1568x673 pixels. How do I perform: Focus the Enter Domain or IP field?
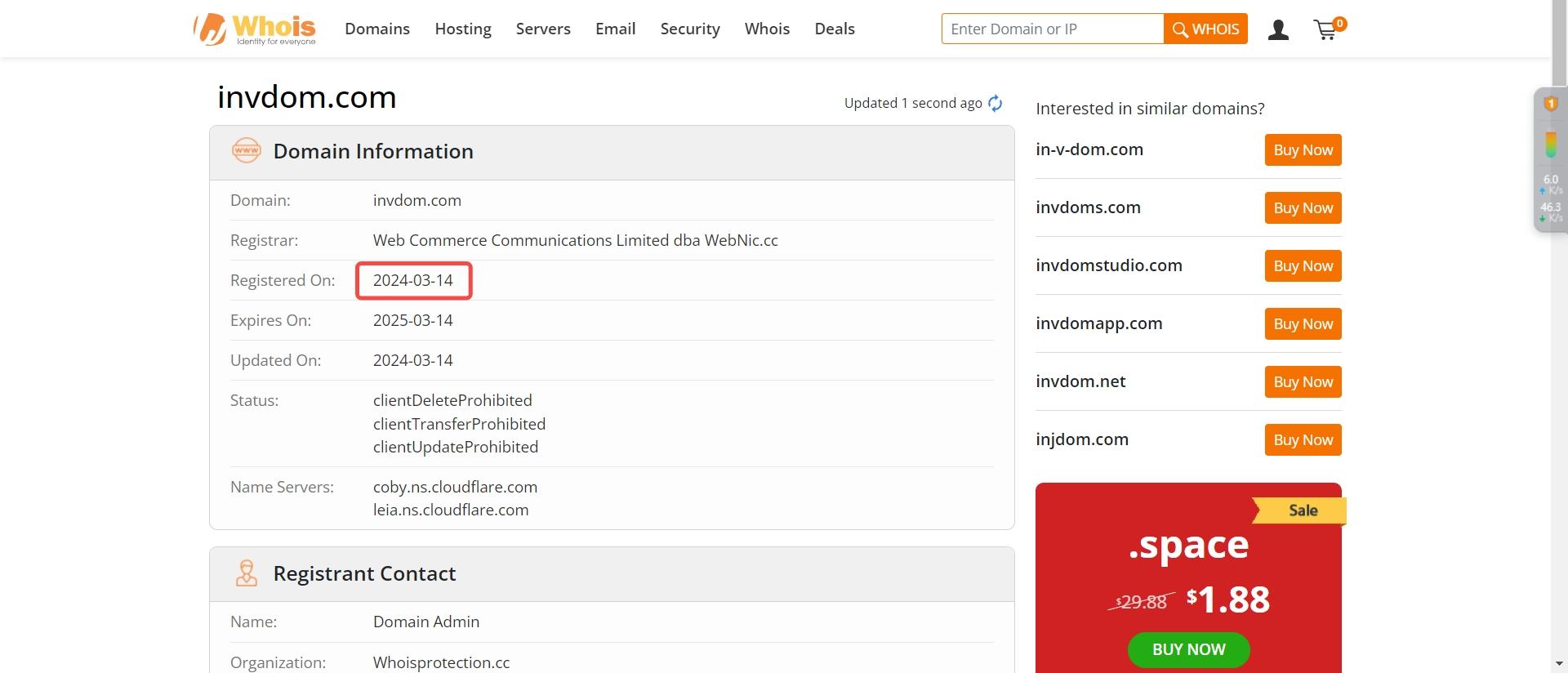coord(1053,29)
